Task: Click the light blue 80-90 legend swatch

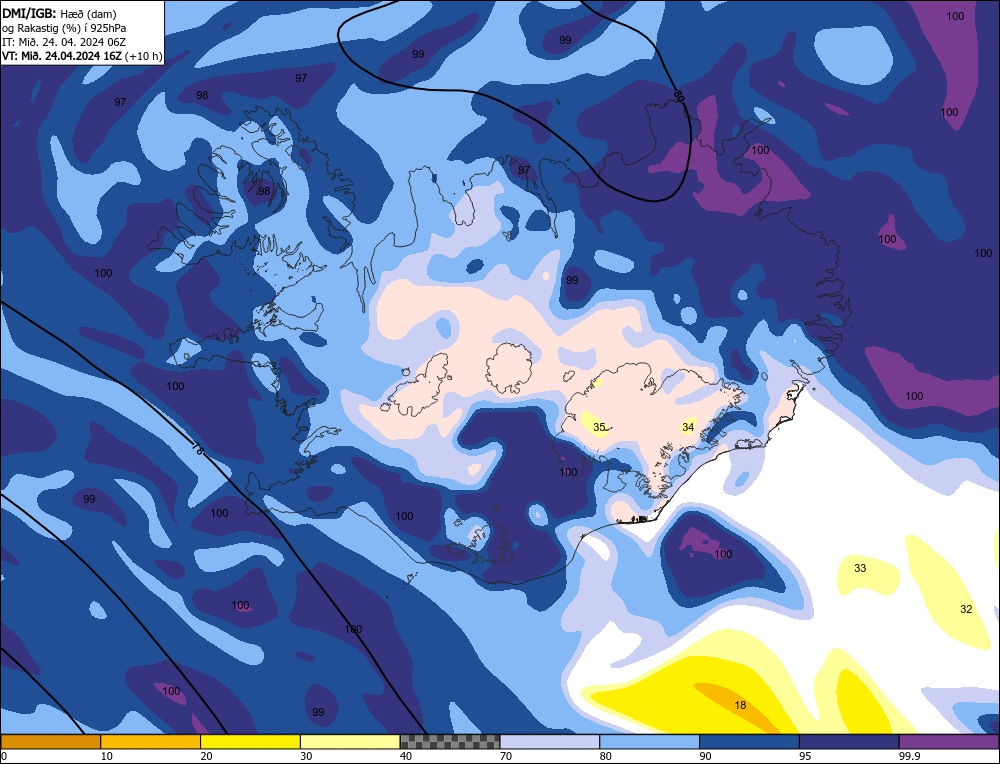Action: [649, 742]
